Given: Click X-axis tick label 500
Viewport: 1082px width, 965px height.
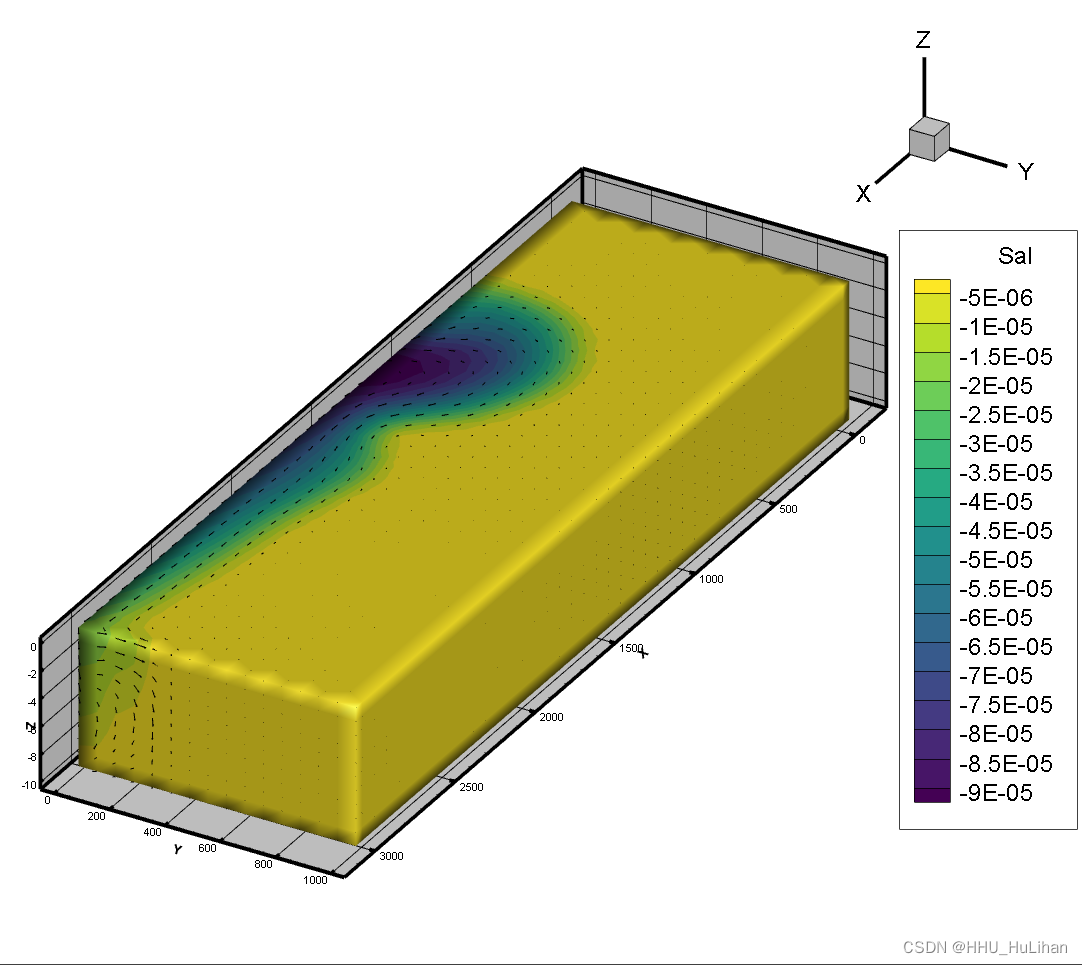Looking at the screenshot, I should coord(788,509).
